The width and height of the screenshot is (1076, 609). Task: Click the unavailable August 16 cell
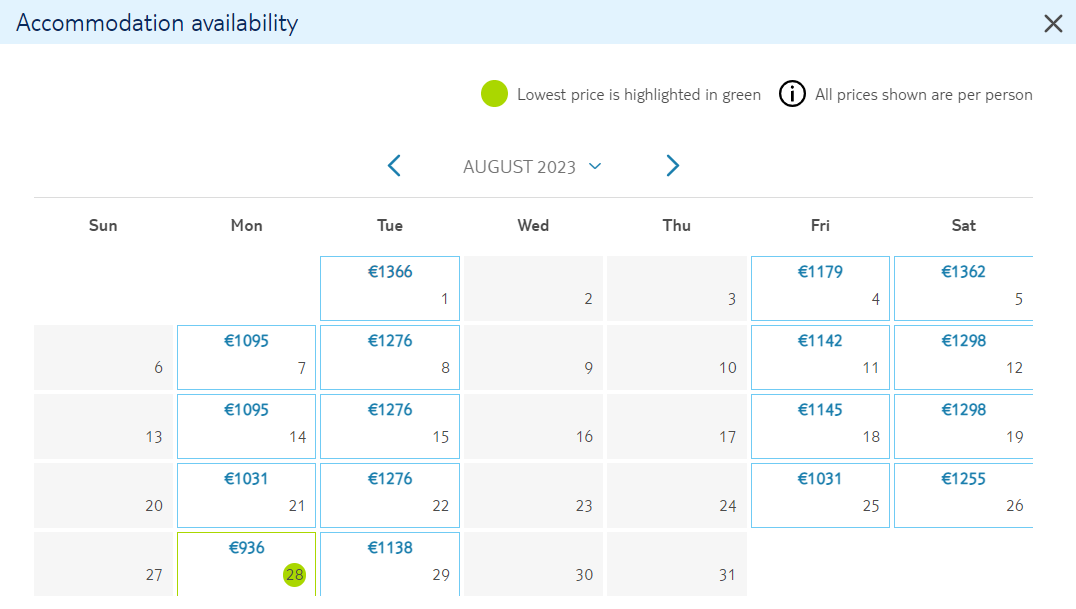point(533,426)
